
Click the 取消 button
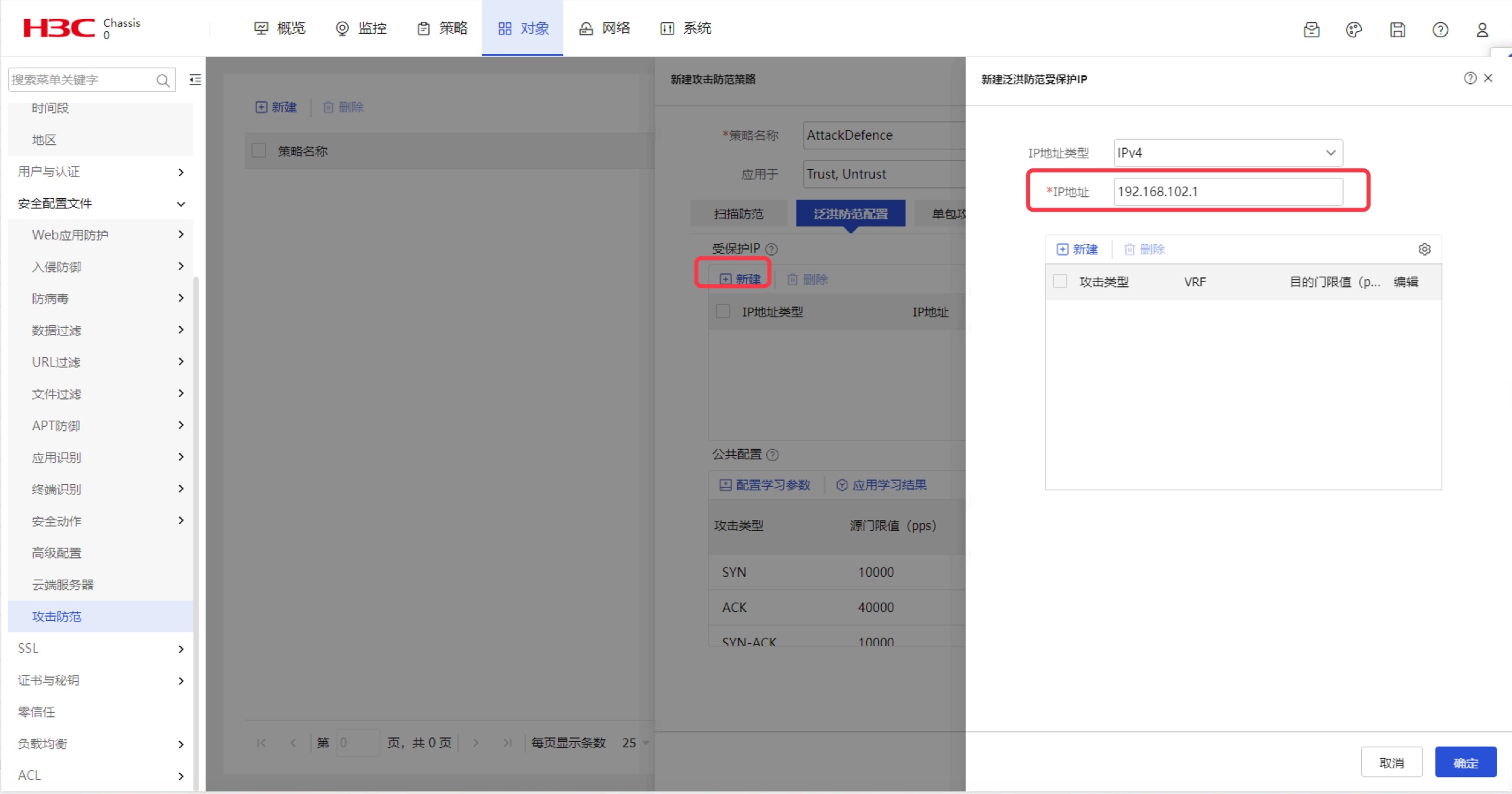(1392, 763)
